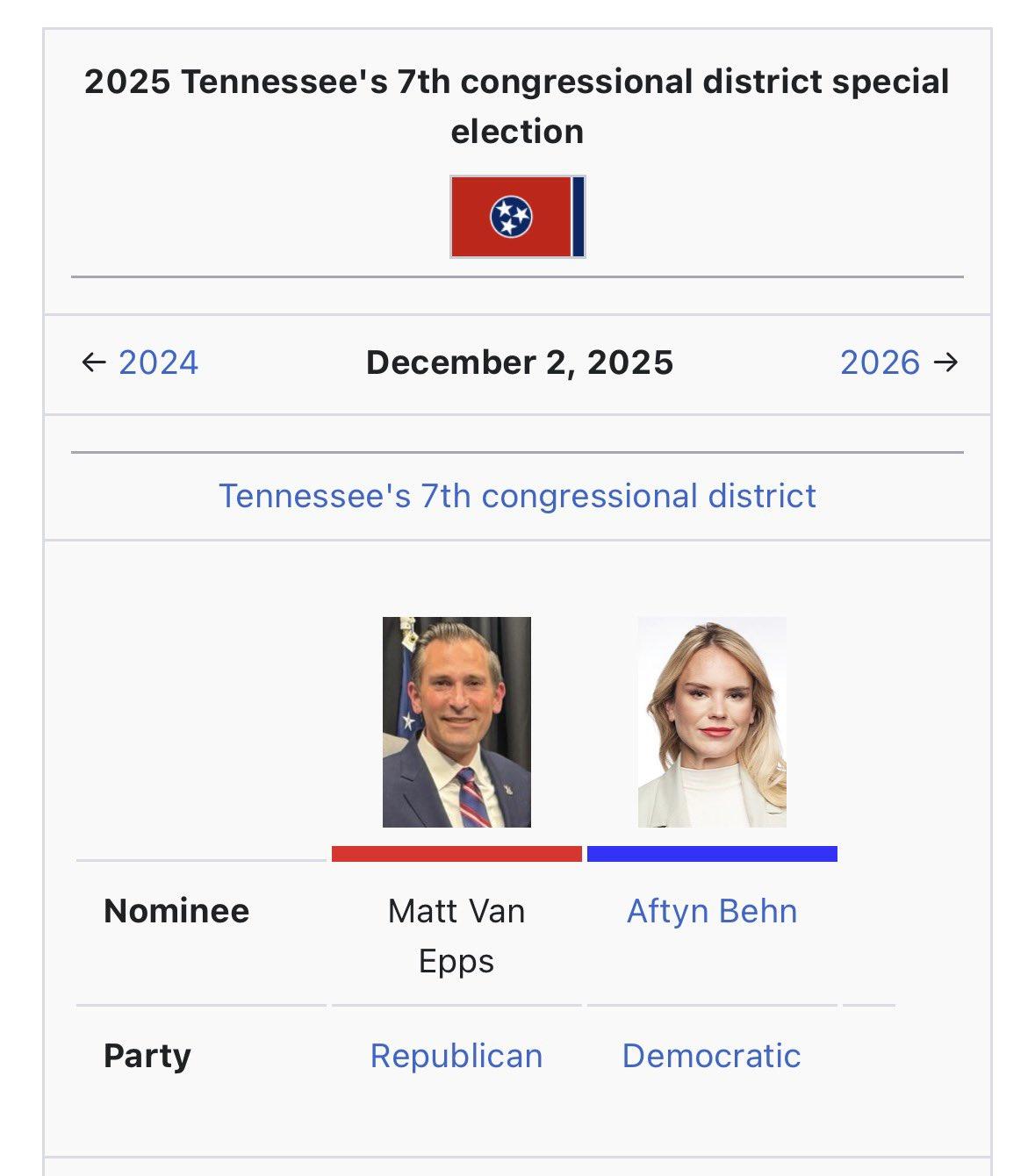Click the Democratic nominee's photo
The width and height of the screenshot is (1035, 1176).
click(x=712, y=721)
